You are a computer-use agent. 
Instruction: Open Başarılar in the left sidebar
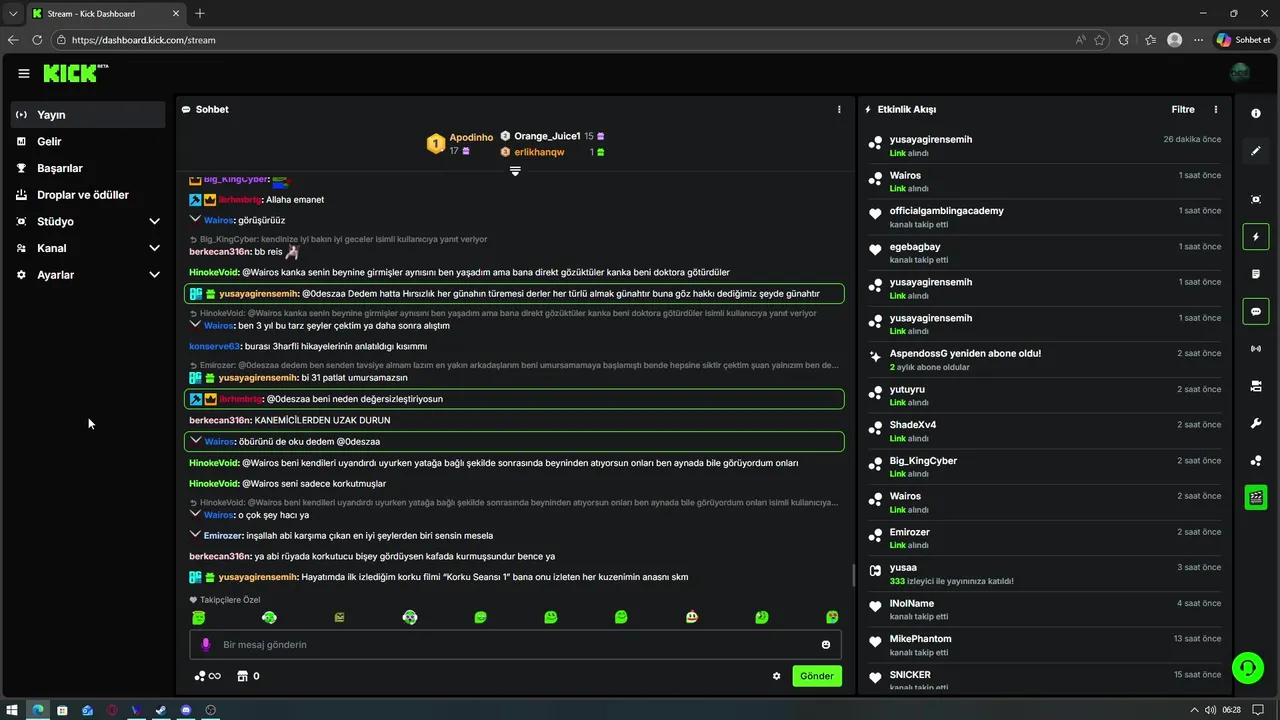[88, 168]
